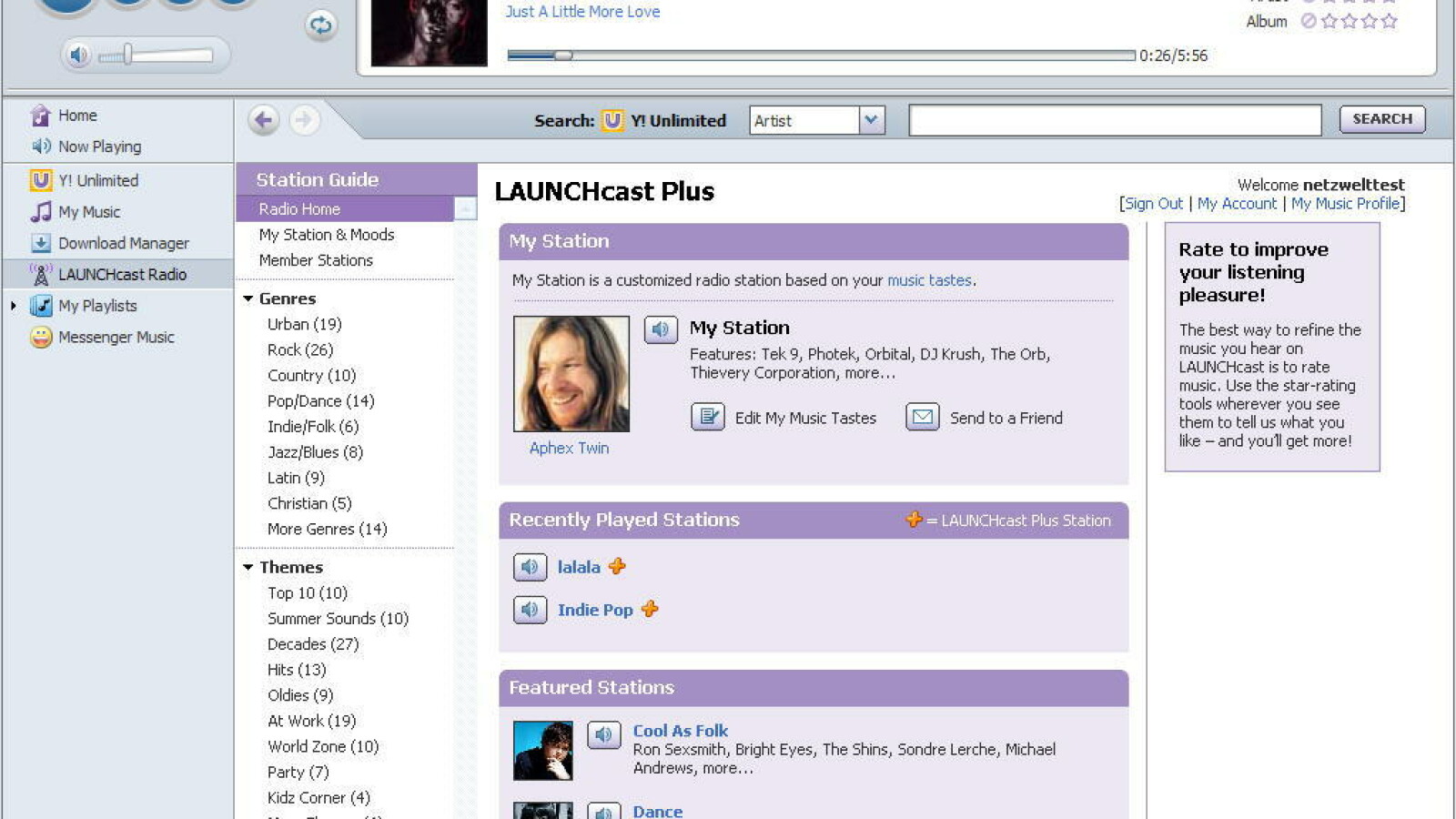1456x819 pixels.
Task: Collapse the Themes section
Action: click(x=248, y=567)
